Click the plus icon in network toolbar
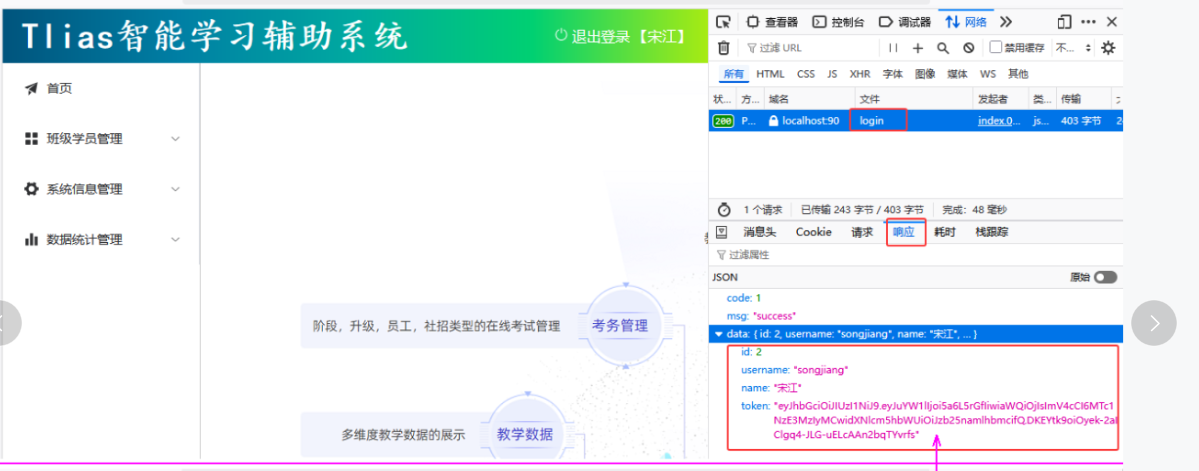 pyautogui.click(x=918, y=48)
